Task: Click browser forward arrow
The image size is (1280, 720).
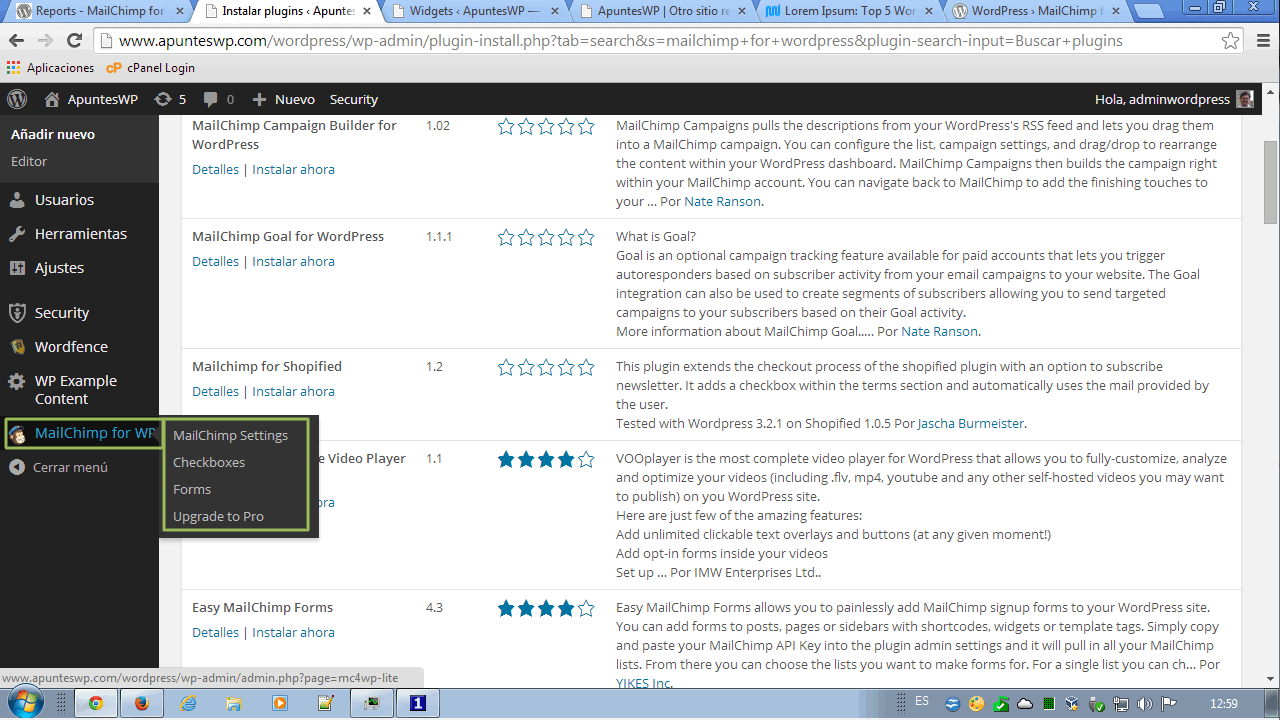Action: pyautogui.click(x=46, y=41)
